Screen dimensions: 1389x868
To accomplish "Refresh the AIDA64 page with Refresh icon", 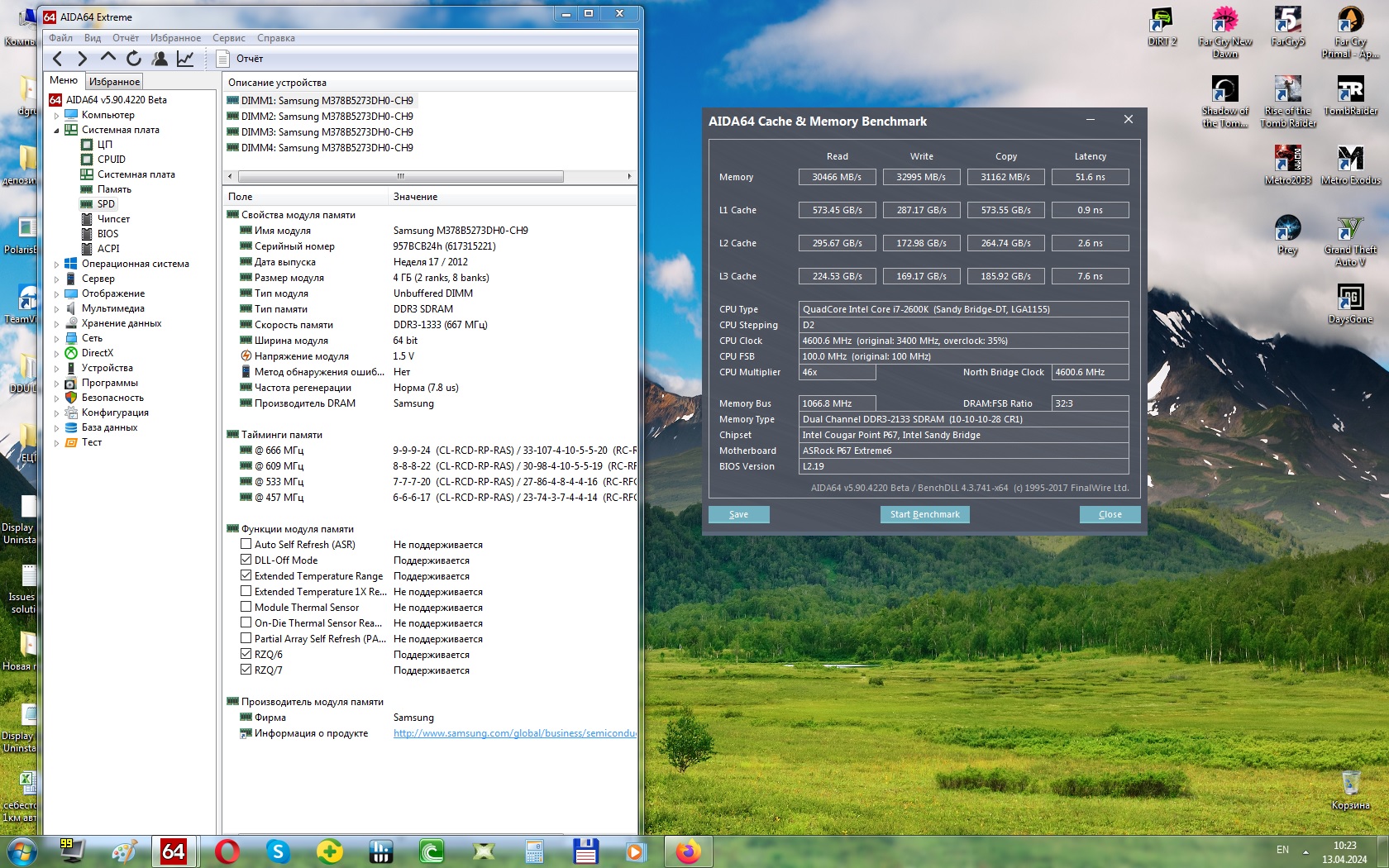I will pyautogui.click(x=134, y=59).
